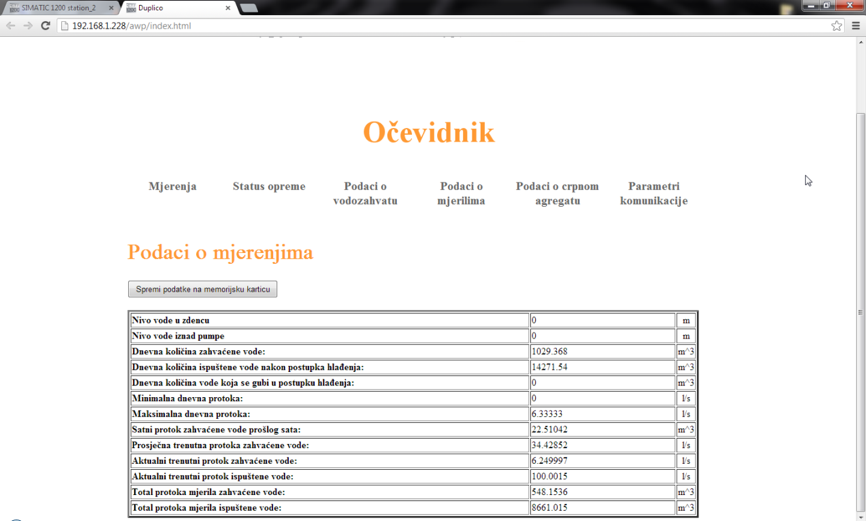Screen dimensions: 866x521
Task: Click label 'Dnevna količina zahvaćene vode:'
Action: (198, 351)
